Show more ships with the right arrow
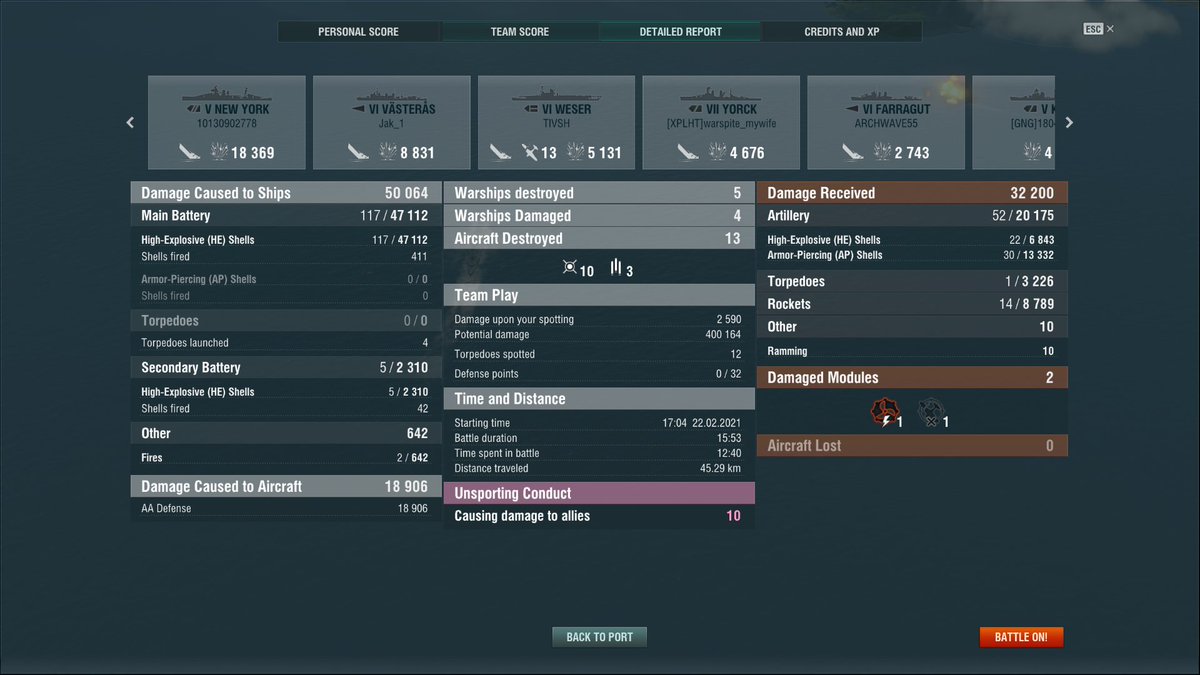 (1069, 123)
